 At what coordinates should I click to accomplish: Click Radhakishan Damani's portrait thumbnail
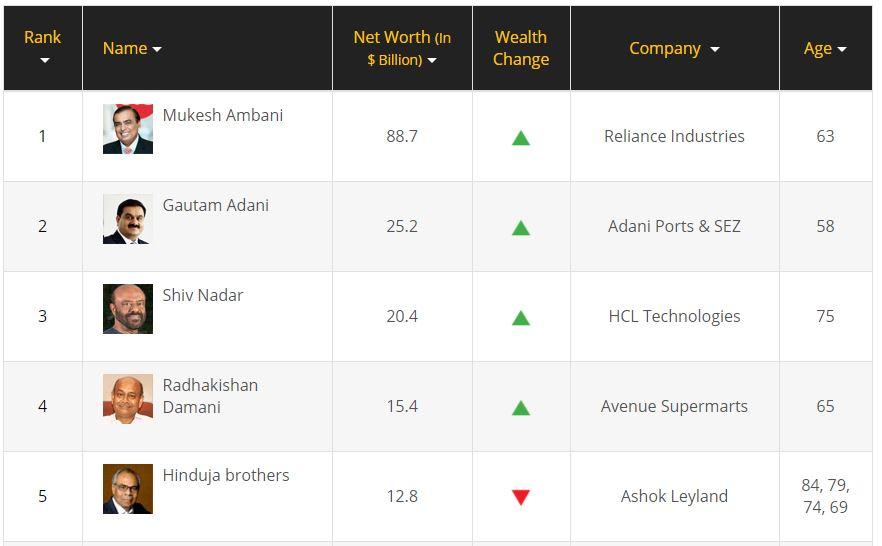click(x=128, y=399)
